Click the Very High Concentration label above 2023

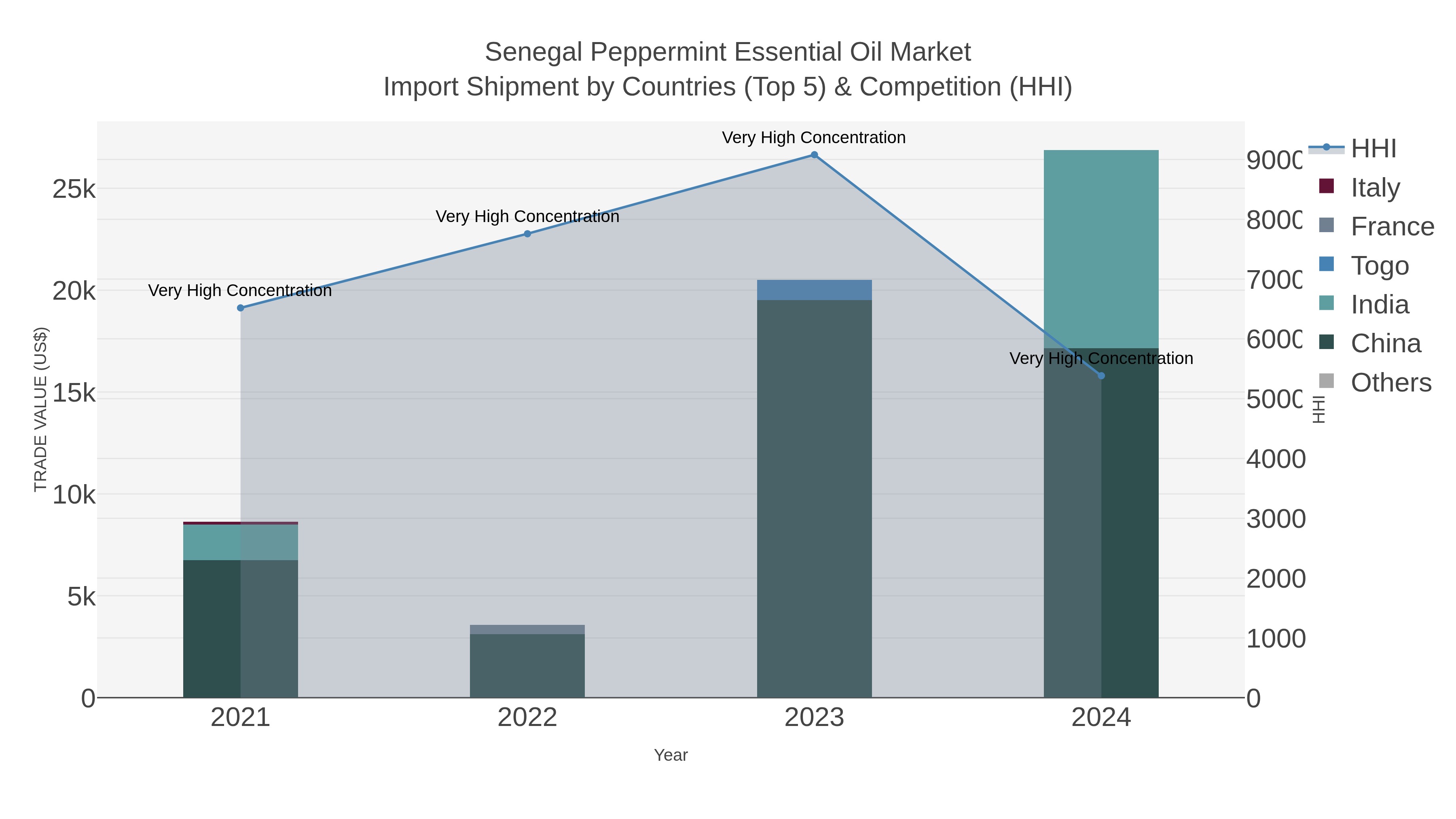coord(814,138)
